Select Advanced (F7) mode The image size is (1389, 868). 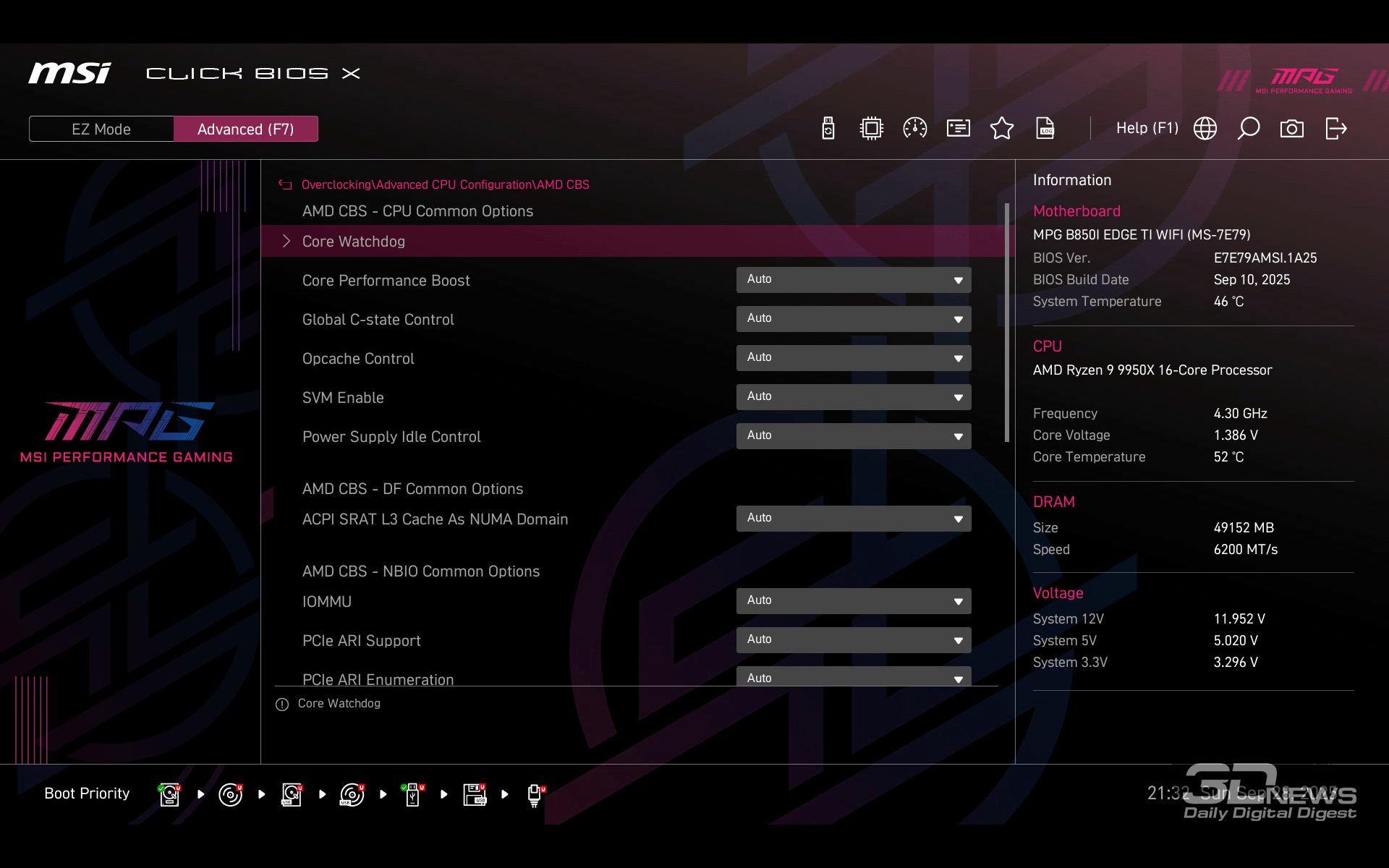(245, 129)
